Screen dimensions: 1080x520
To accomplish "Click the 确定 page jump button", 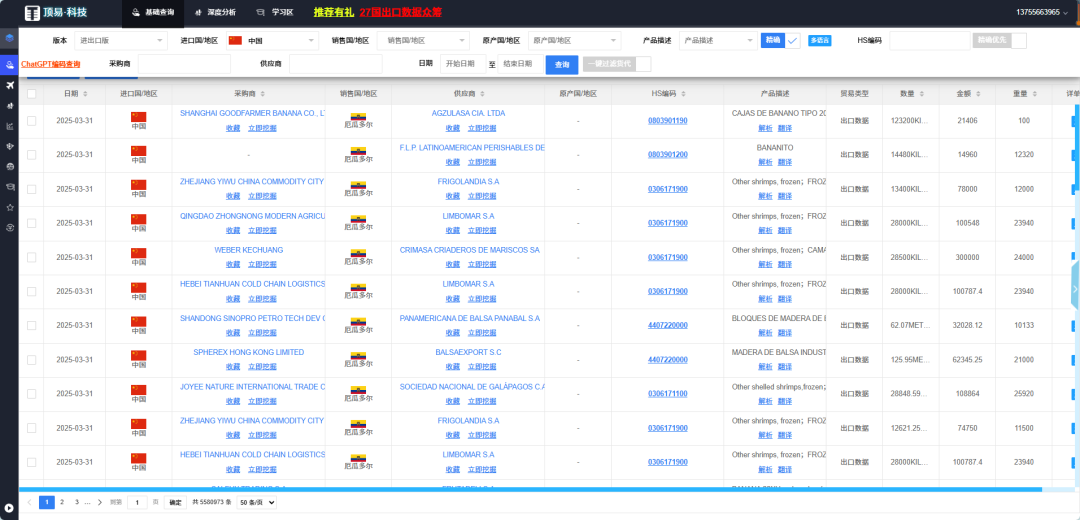I will 175,503.
